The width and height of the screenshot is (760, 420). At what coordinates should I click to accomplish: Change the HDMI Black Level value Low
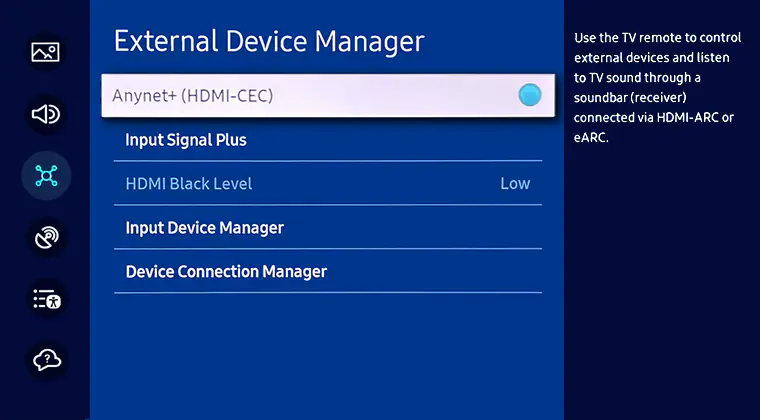(515, 184)
